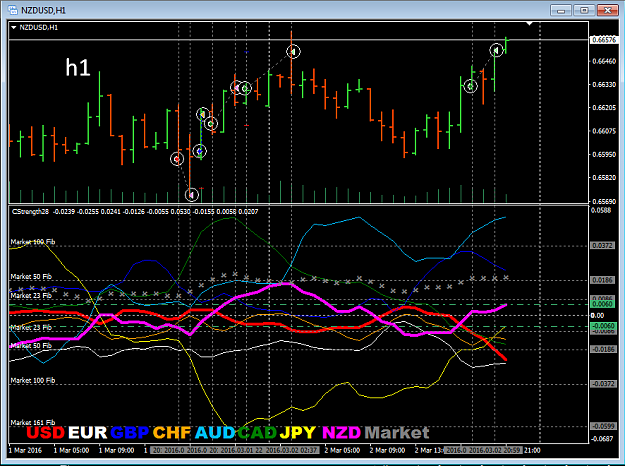Image resolution: width=625 pixels, height=466 pixels.
Task: Click the 21:00 time axis label
Action: [x=532, y=450]
